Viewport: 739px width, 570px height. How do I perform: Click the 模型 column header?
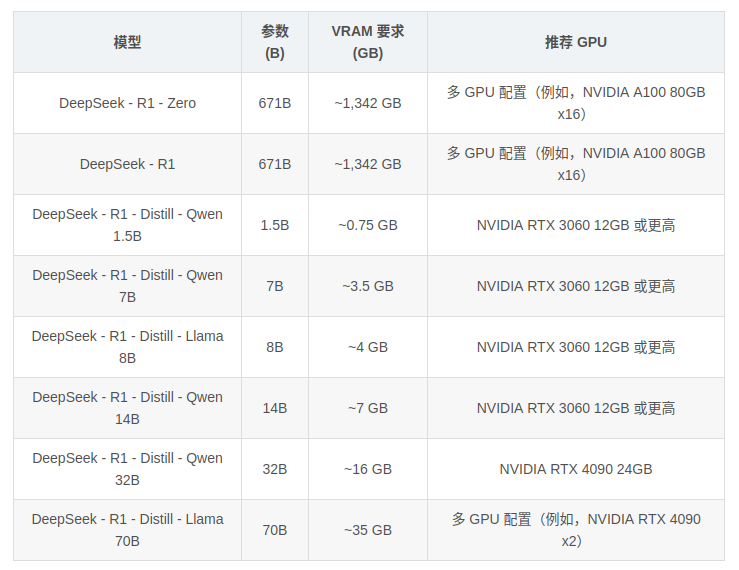[127, 42]
